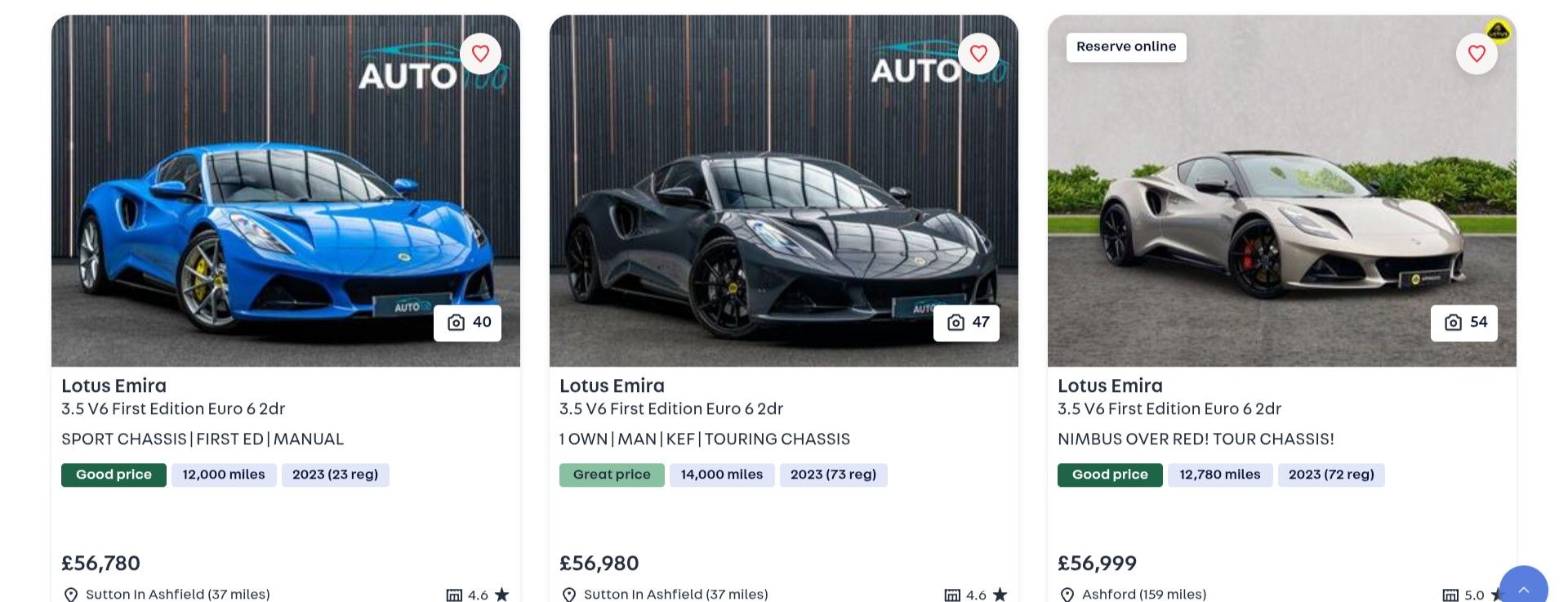Screen dimensions: 1568x602
Task: Open the 40-photo gallery camera icon
Action: pyautogui.click(x=457, y=323)
